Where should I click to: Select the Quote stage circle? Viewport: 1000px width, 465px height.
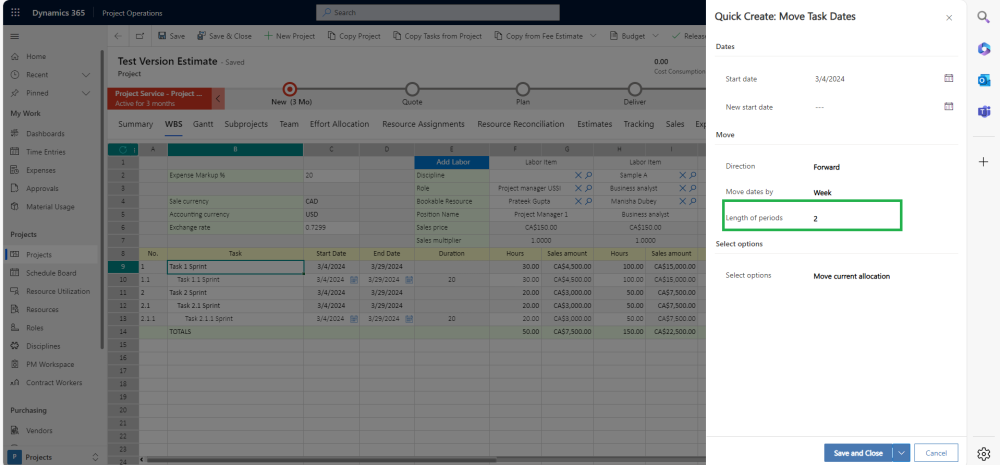pos(412,89)
